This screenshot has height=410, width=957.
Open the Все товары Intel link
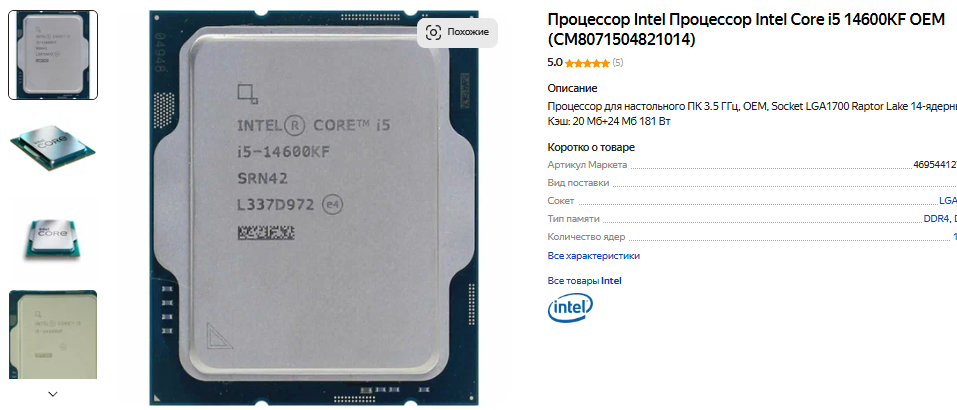tap(585, 281)
